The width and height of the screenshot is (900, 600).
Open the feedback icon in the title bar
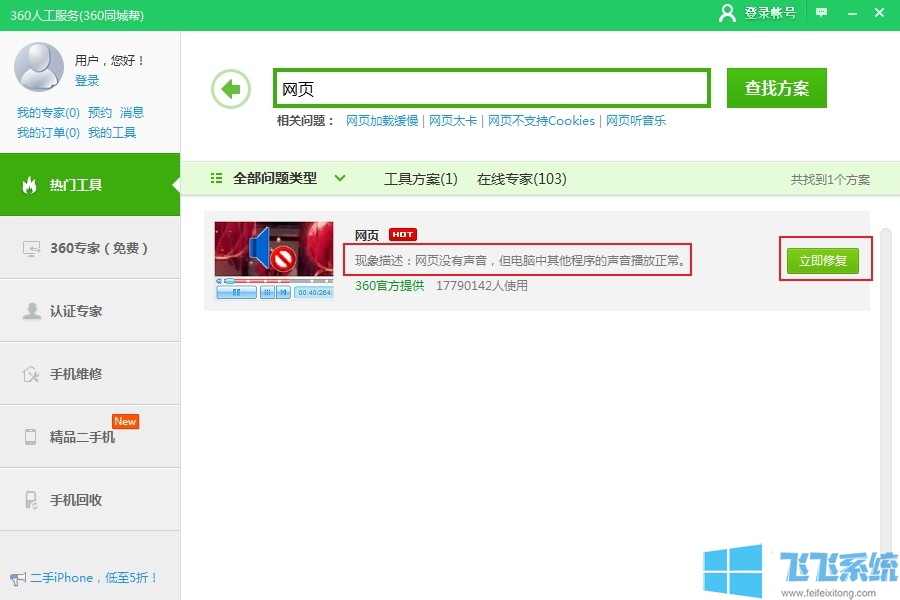(822, 13)
